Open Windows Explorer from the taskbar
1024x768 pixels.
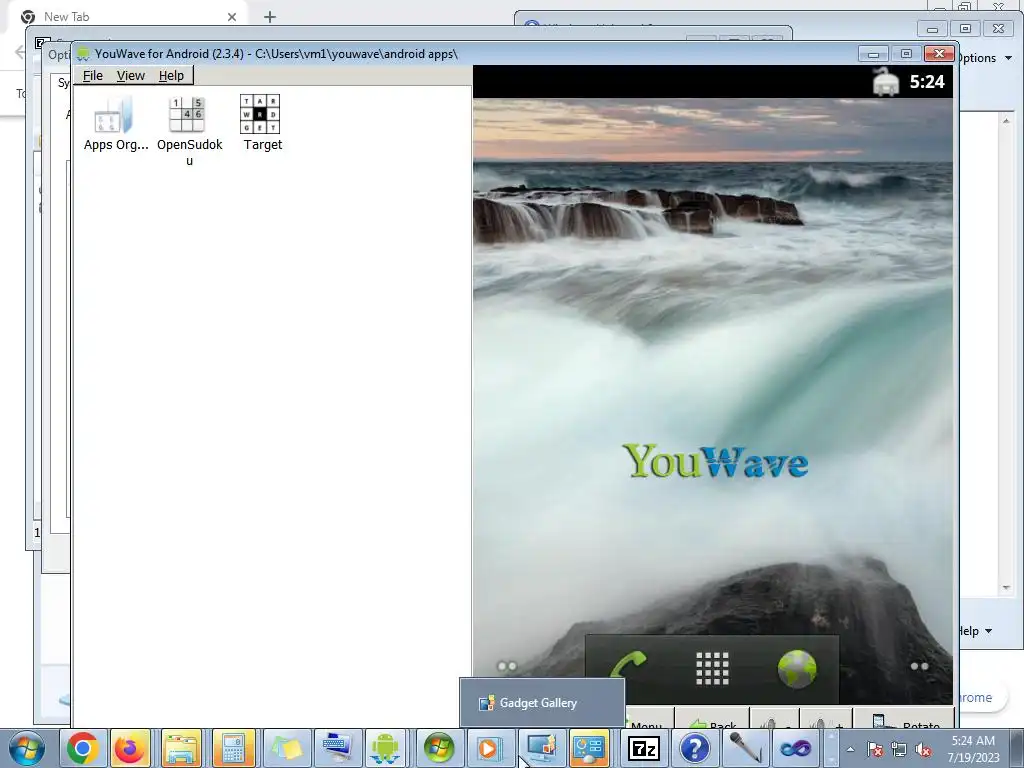tap(182, 748)
